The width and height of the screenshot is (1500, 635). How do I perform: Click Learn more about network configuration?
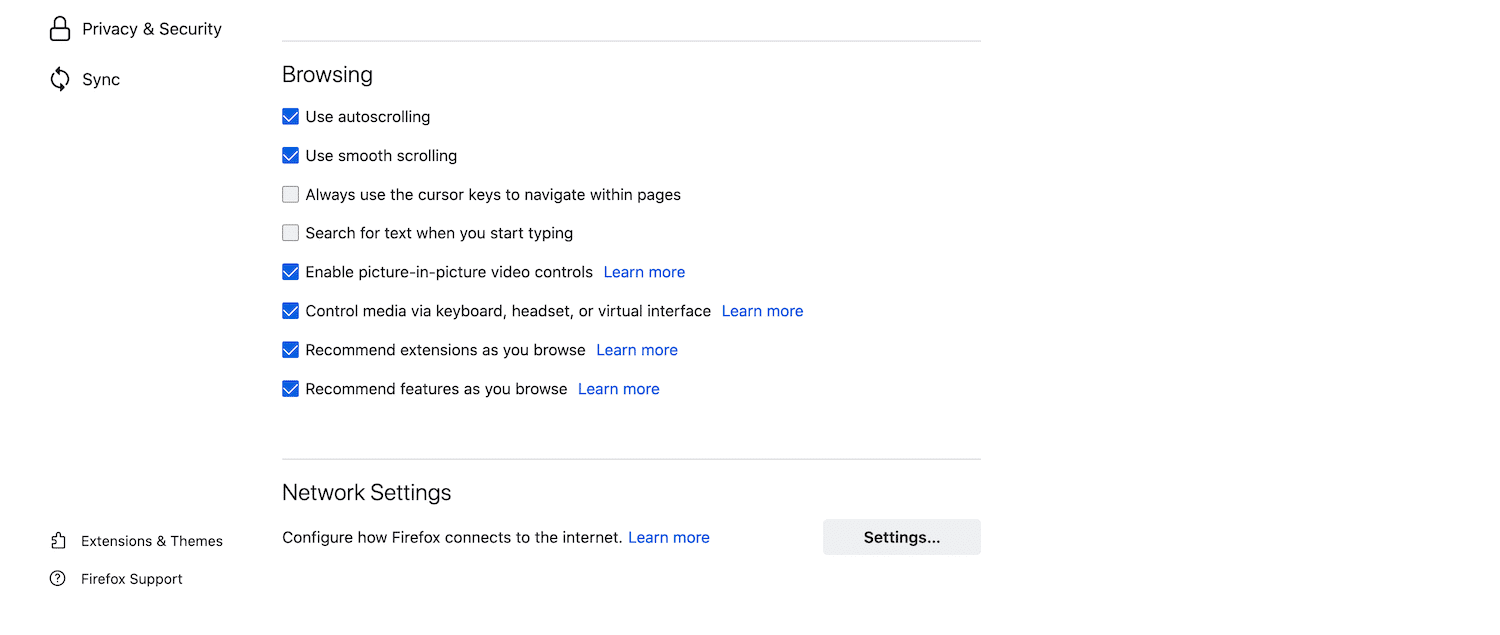668,537
